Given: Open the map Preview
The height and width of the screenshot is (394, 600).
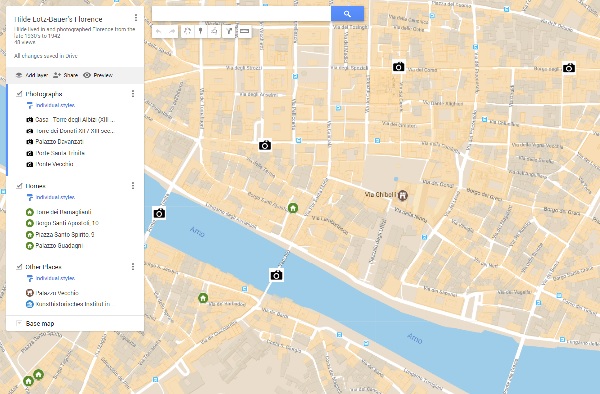Looking at the screenshot, I should point(98,75).
